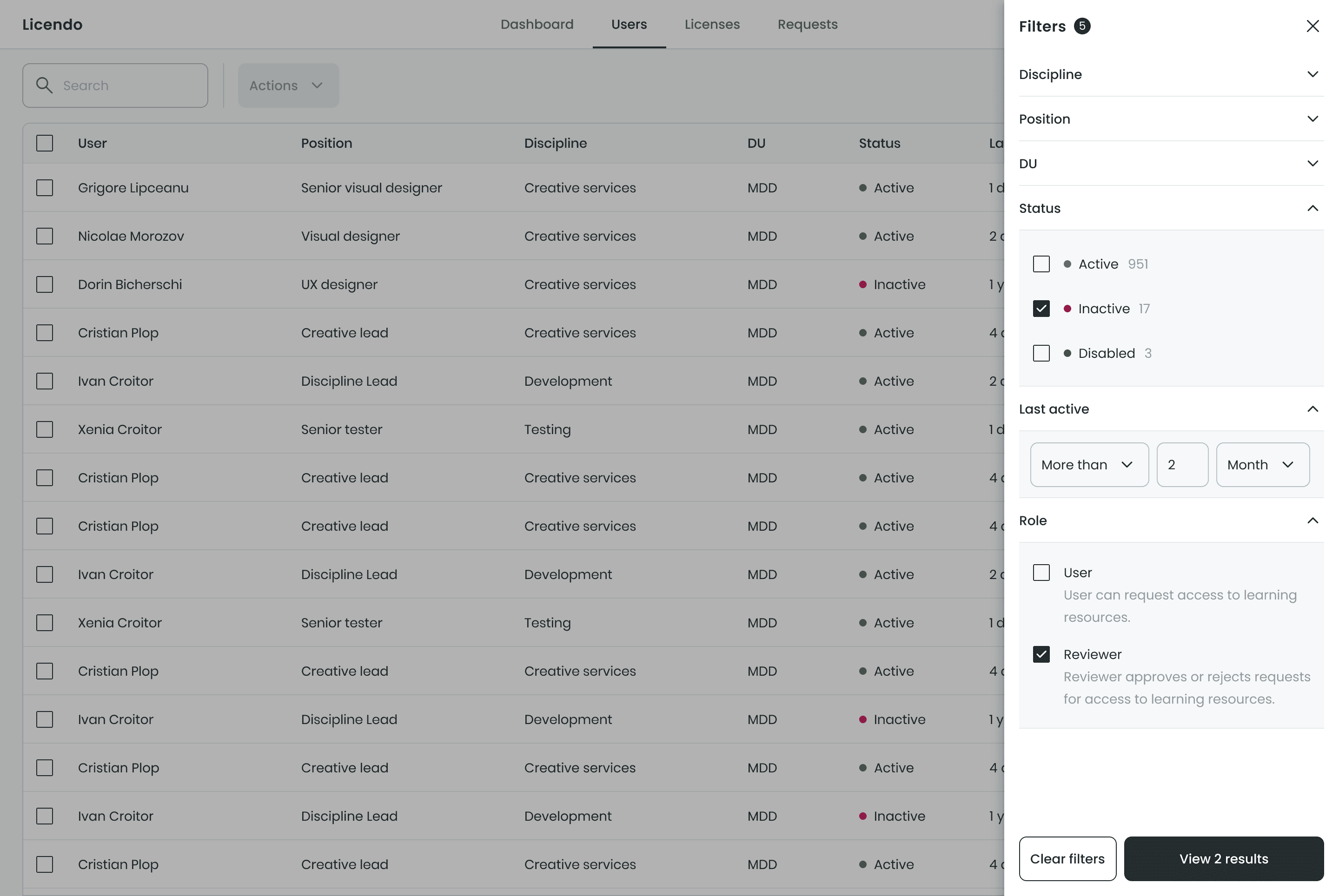Close the Filters panel with the X icon
This screenshot has height=896, width=1339.
point(1312,26)
